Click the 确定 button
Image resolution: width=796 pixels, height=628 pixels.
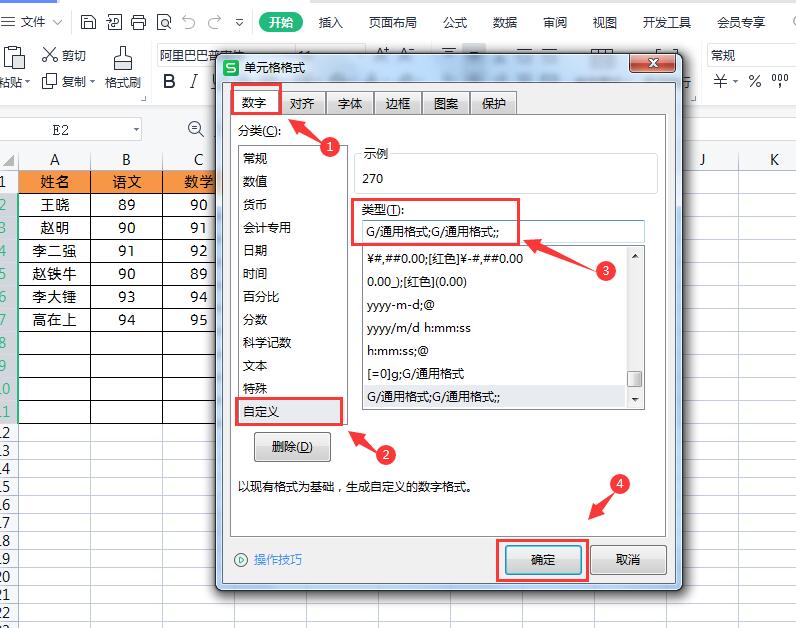click(543, 559)
